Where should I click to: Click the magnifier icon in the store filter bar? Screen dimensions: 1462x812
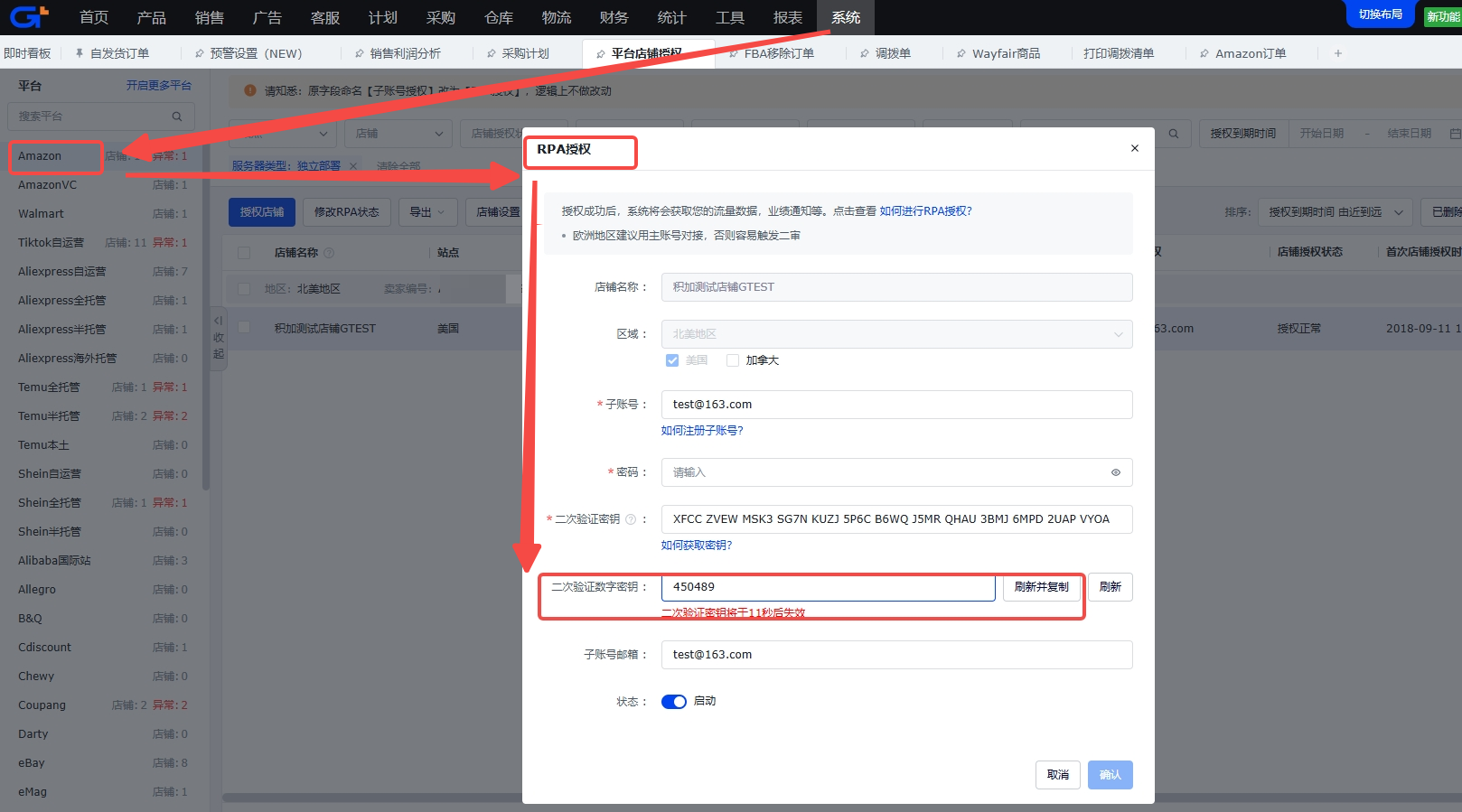[x=1174, y=134]
